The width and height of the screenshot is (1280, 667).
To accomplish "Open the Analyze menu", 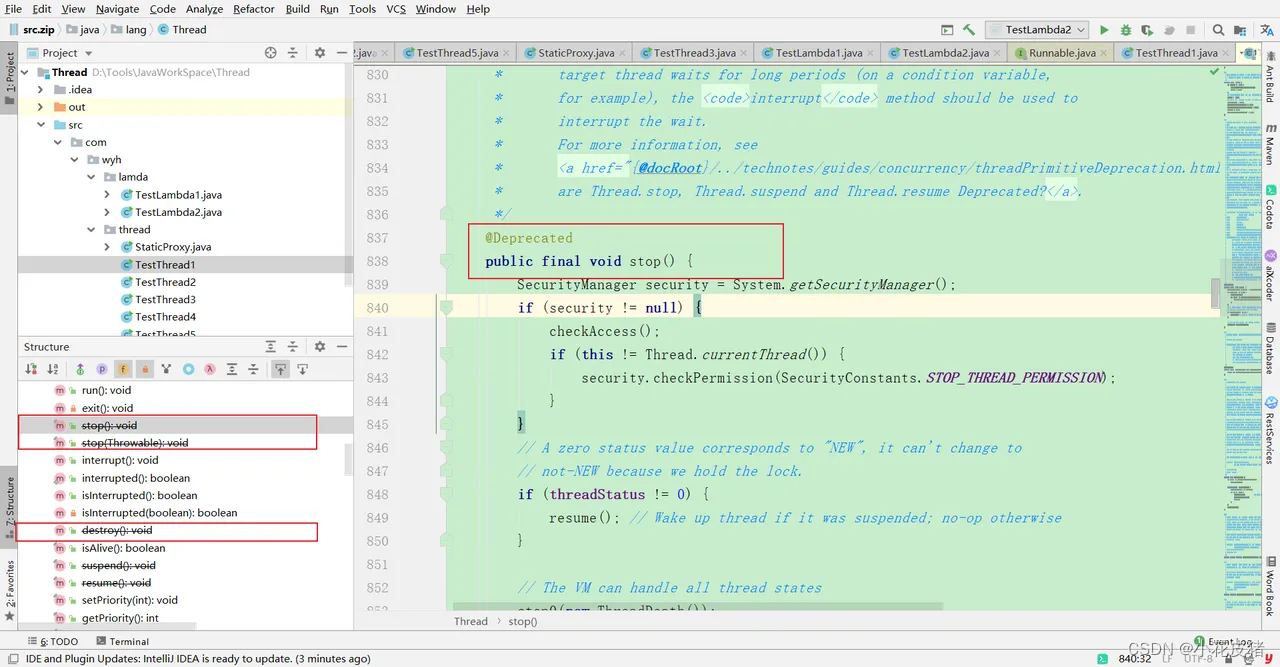I will pos(204,9).
